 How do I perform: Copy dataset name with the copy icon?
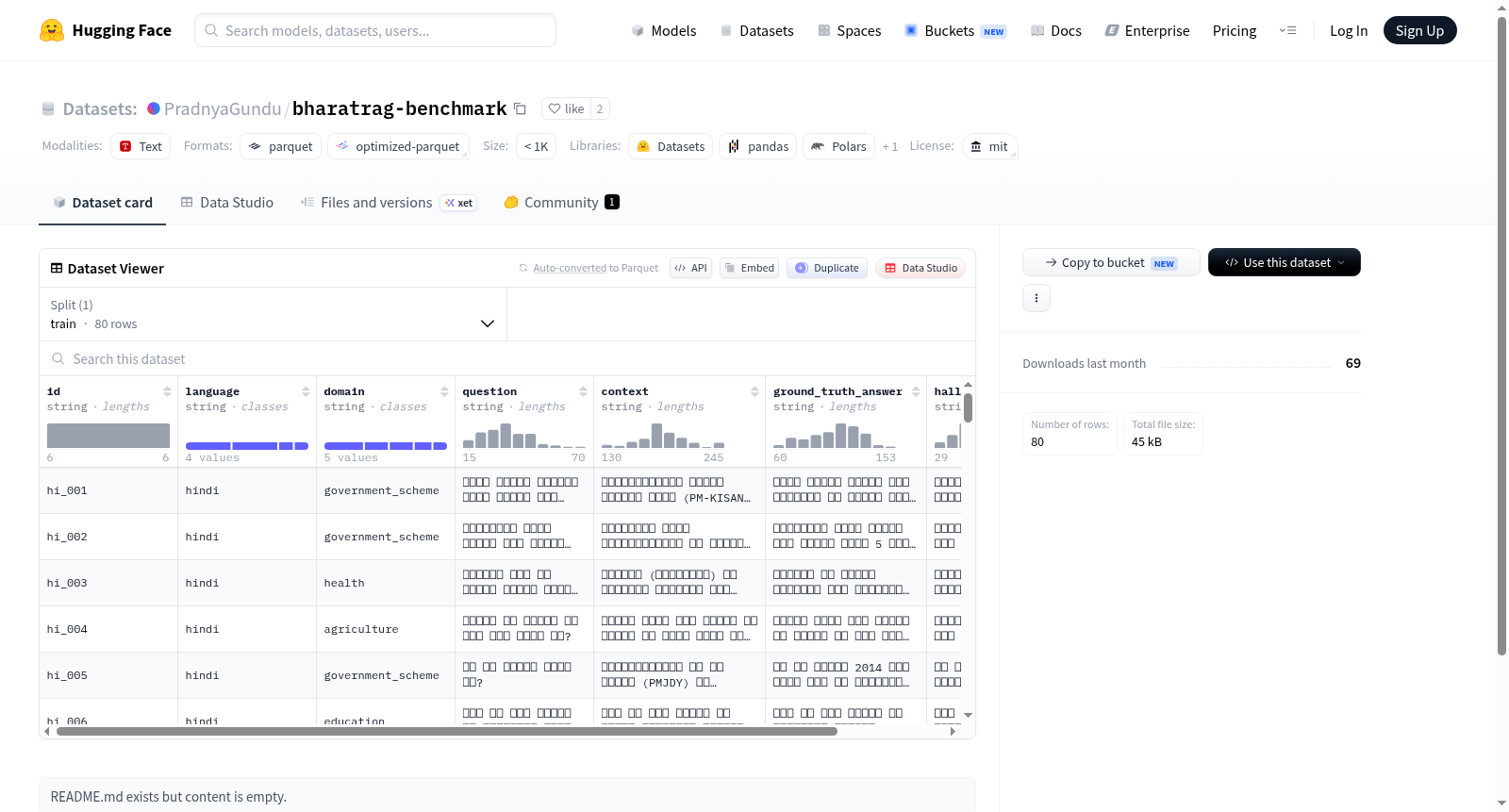(x=520, y=108)
